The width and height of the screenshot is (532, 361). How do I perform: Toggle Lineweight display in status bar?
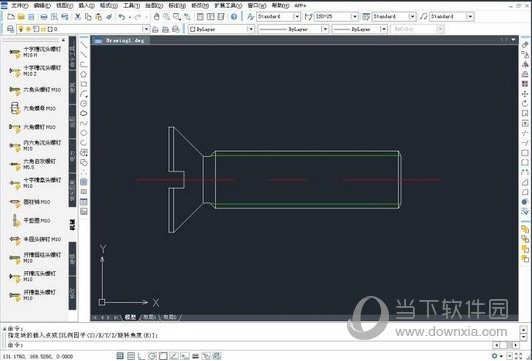point(195,356)
